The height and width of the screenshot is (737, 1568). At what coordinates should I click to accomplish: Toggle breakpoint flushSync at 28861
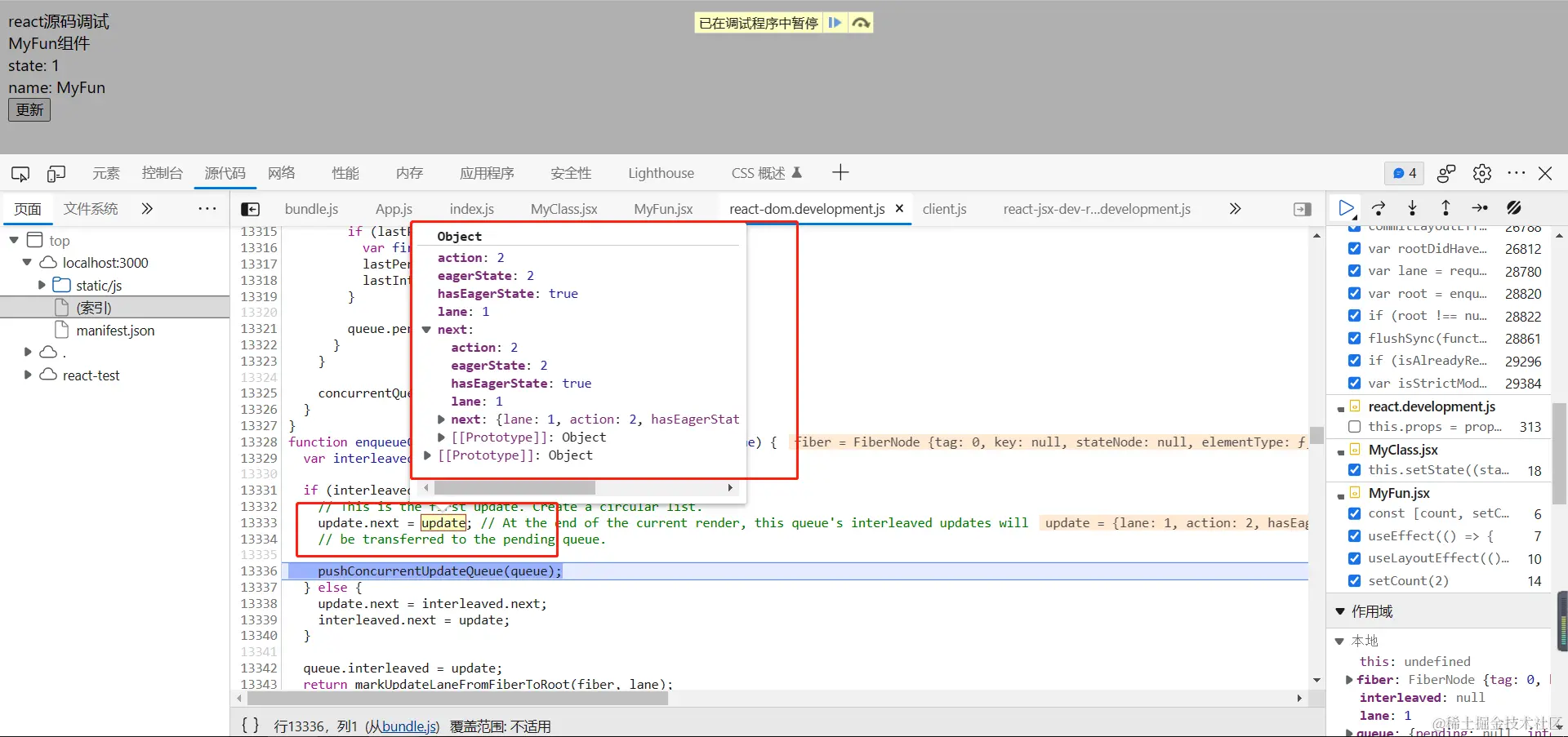[1355, 338]
